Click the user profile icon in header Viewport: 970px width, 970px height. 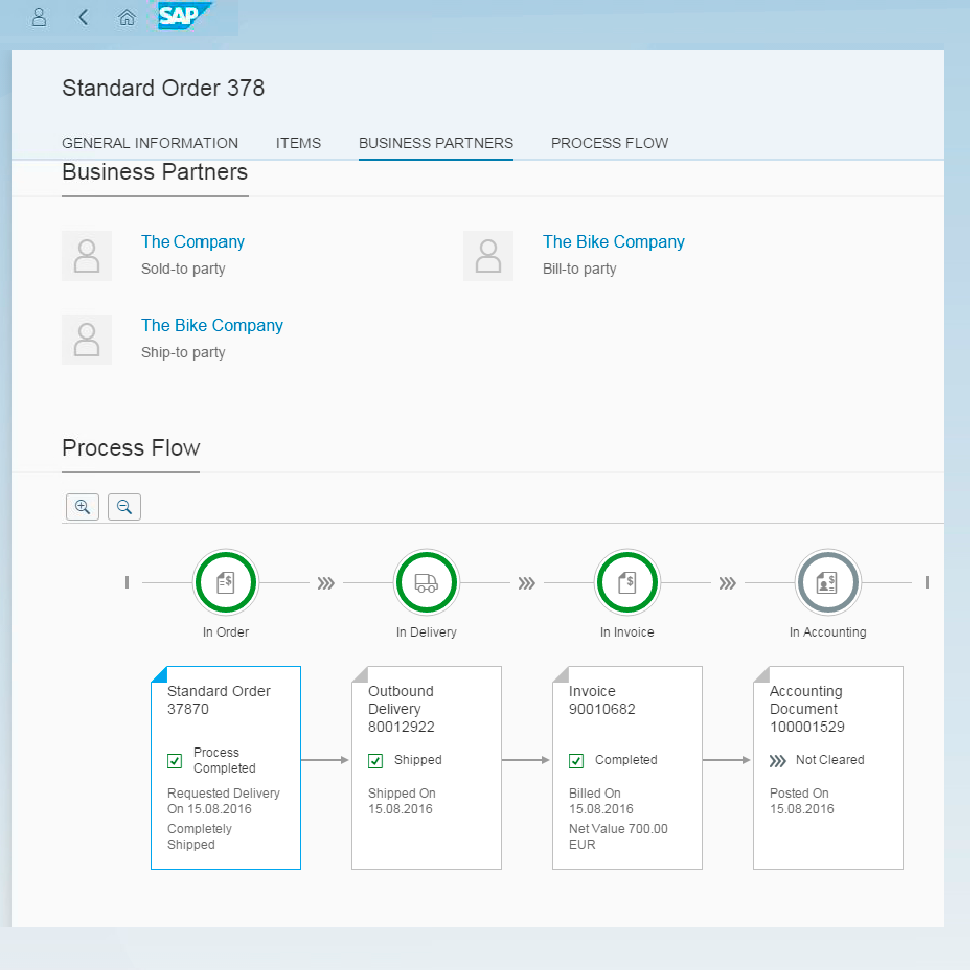pyautogui.click(x=39, y=17)
